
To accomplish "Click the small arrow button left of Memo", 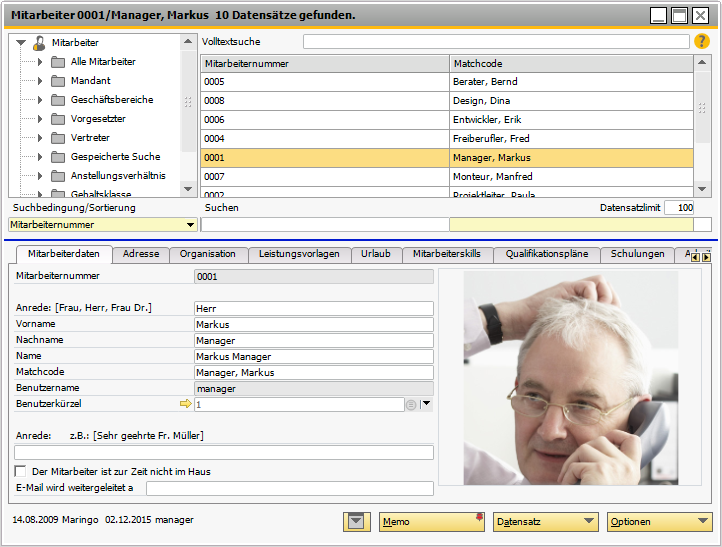I will (354, 521).
